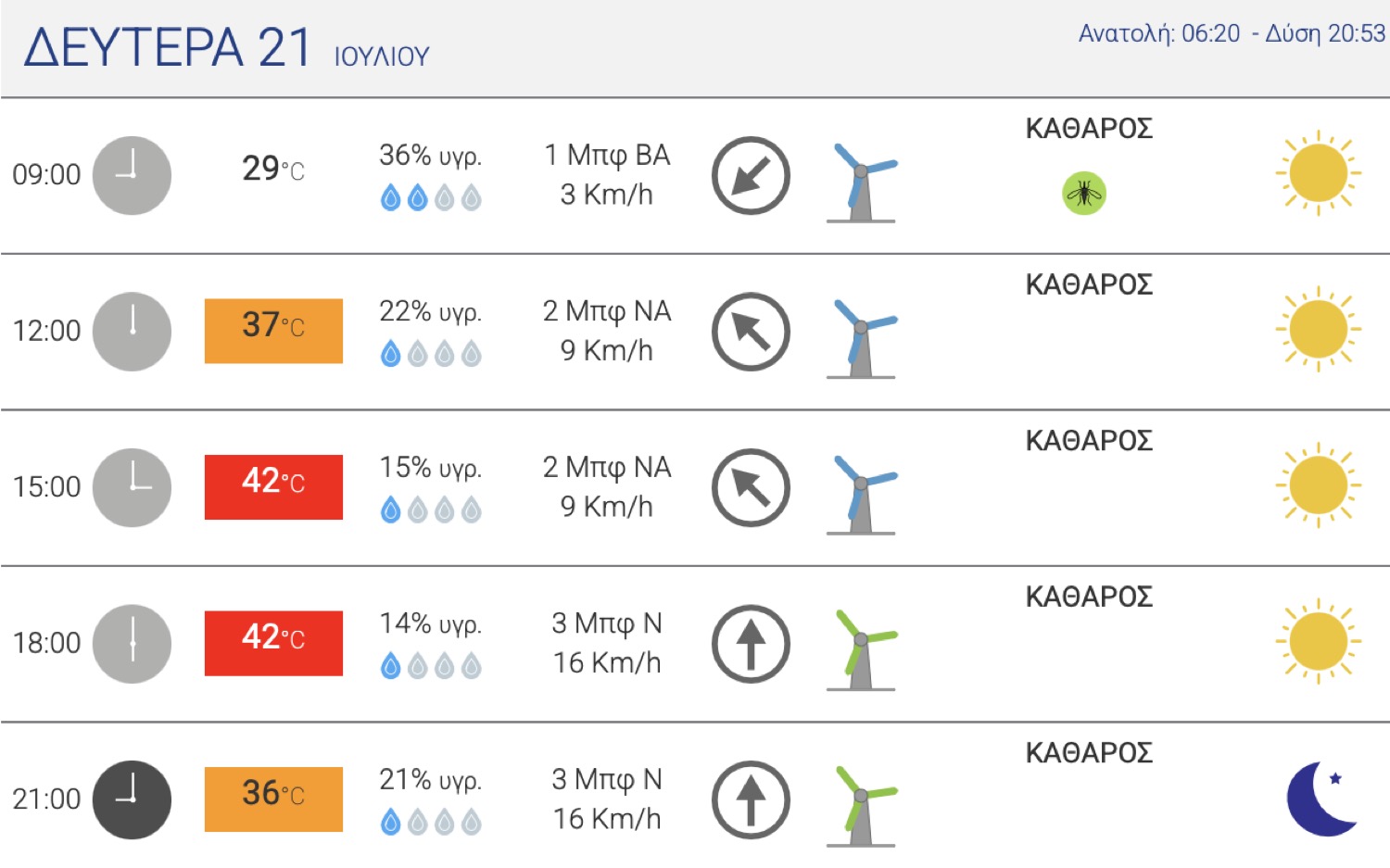1390x868 pixels.
Task: Click the humidity droplets under 36% υγρ.
Action: pos(431,197)
